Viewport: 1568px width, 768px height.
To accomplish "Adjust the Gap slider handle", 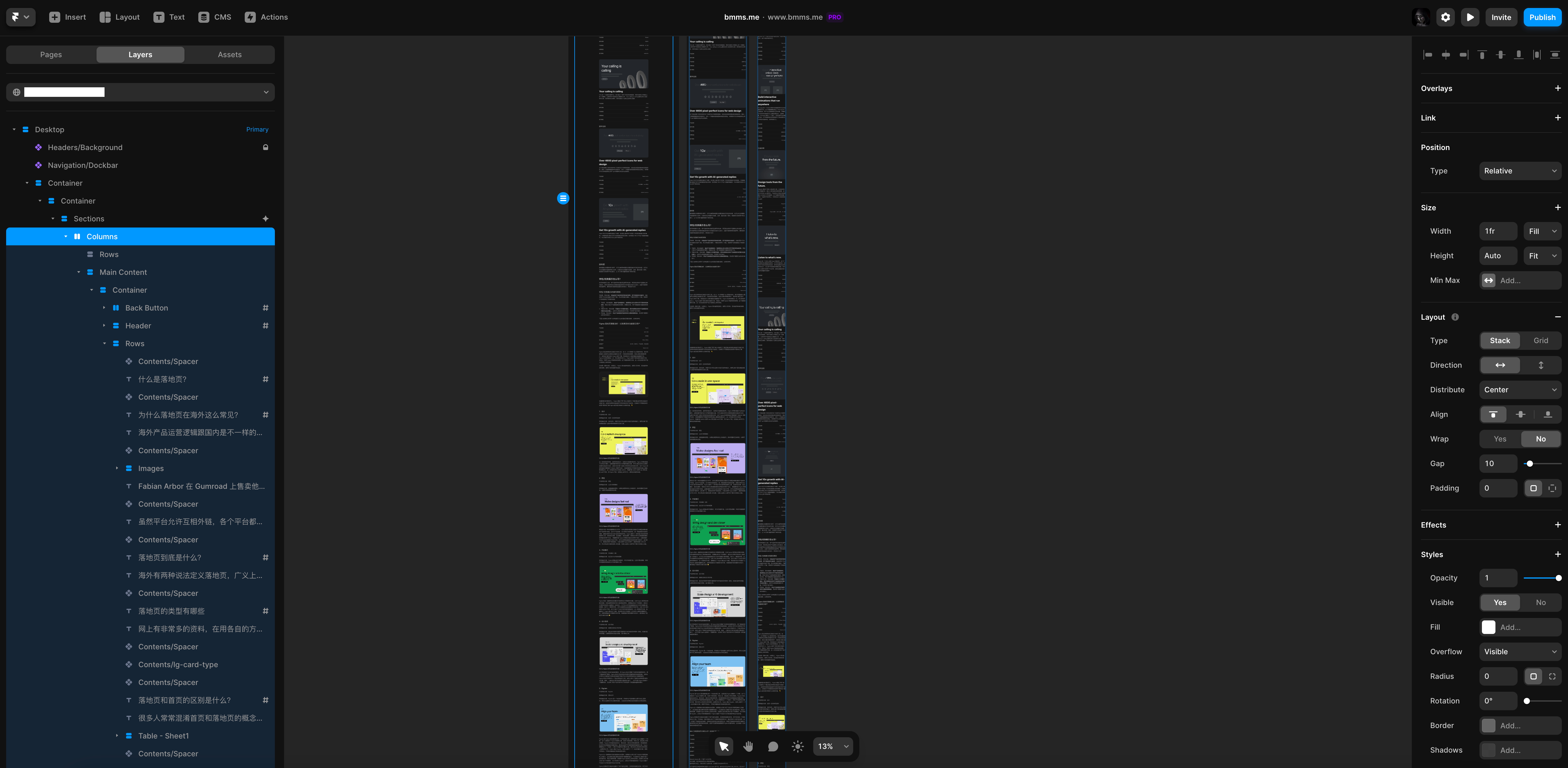I will [x=1530, y=464].
